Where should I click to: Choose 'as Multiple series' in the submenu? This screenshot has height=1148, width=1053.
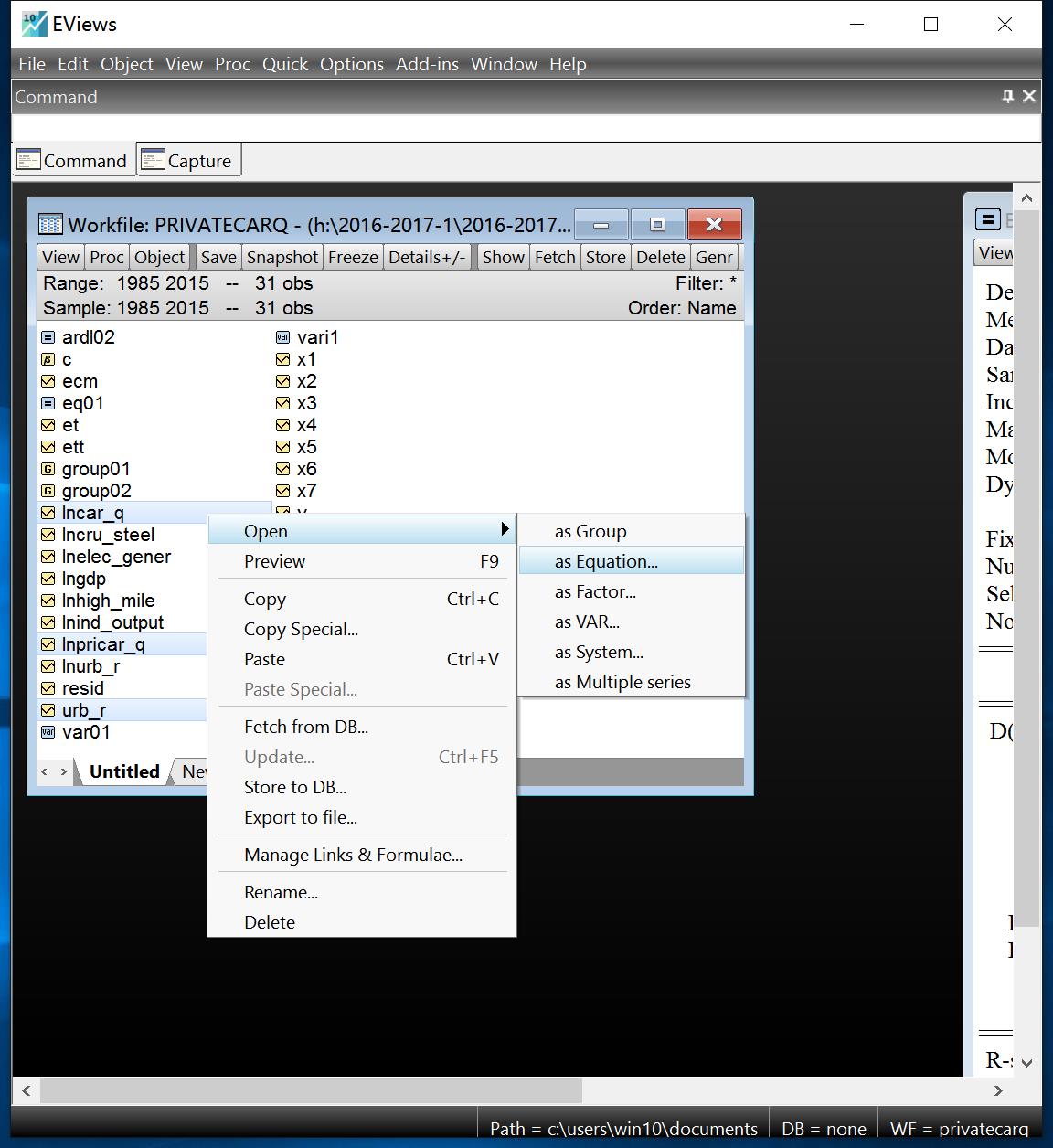(632, 682)
